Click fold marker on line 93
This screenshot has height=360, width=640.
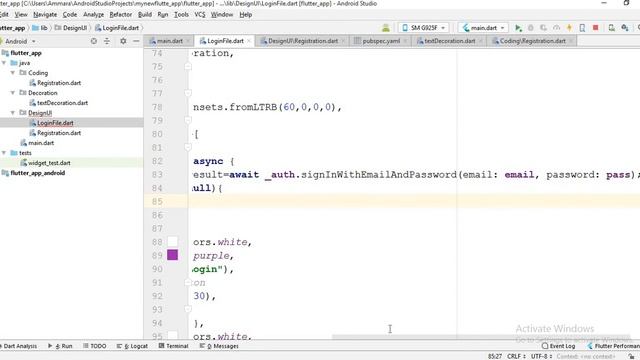[x=188, y=309]
